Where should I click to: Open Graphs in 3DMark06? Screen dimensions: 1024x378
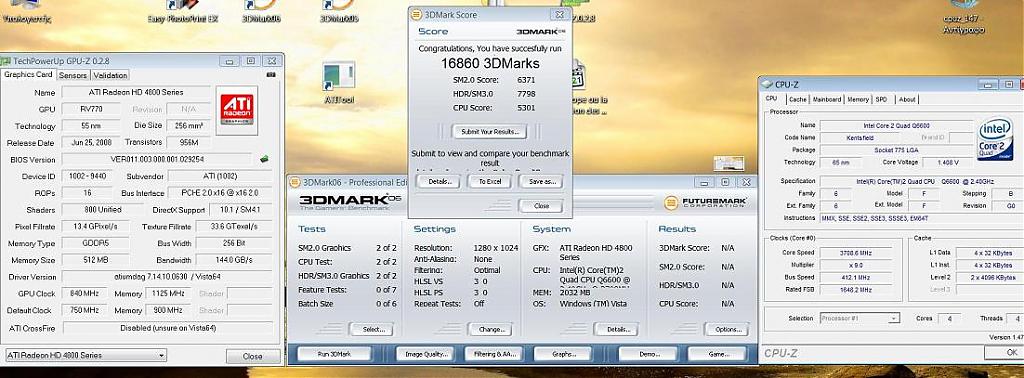coord(563,354)
